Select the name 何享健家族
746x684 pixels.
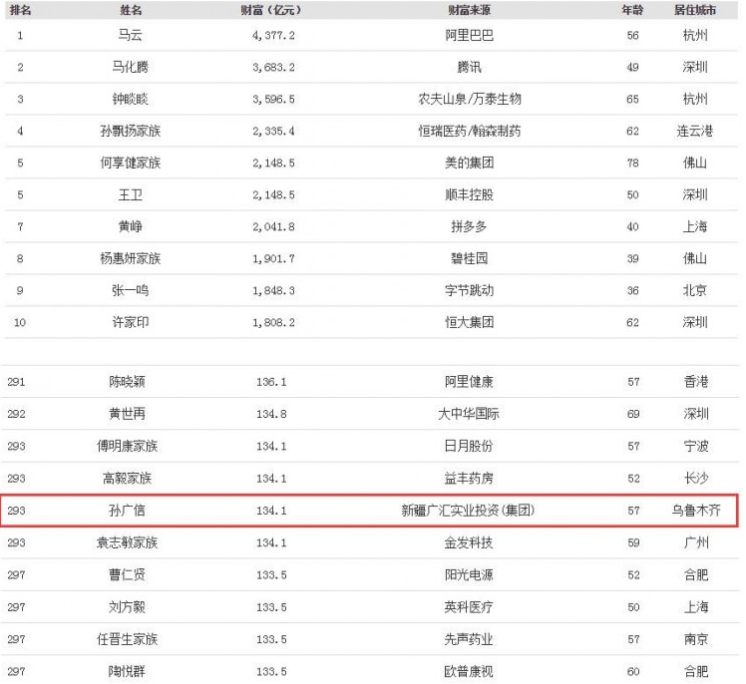click(x=130, y=163)
